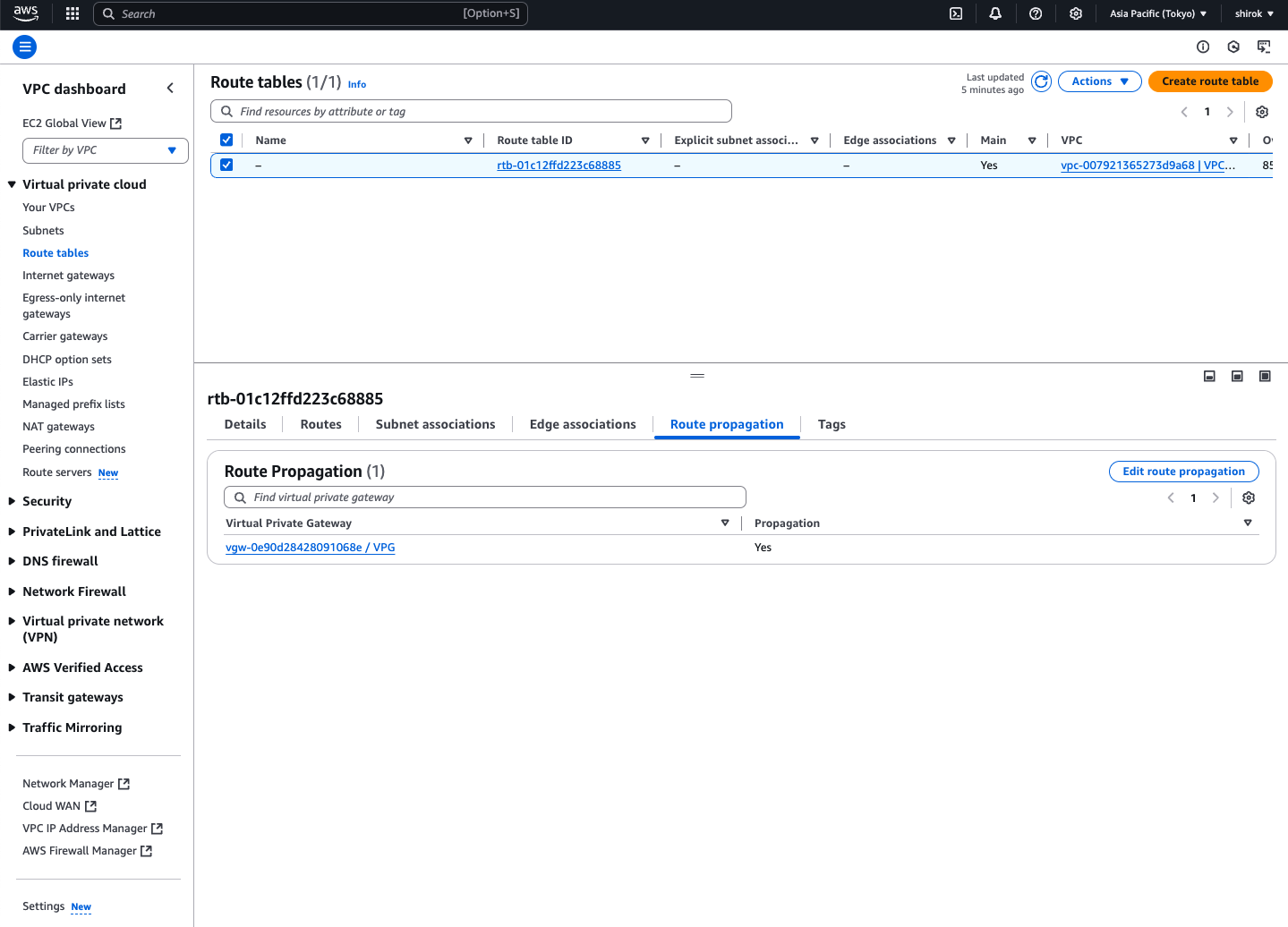
Task: Click the top Search field
Action: [311, 13]
